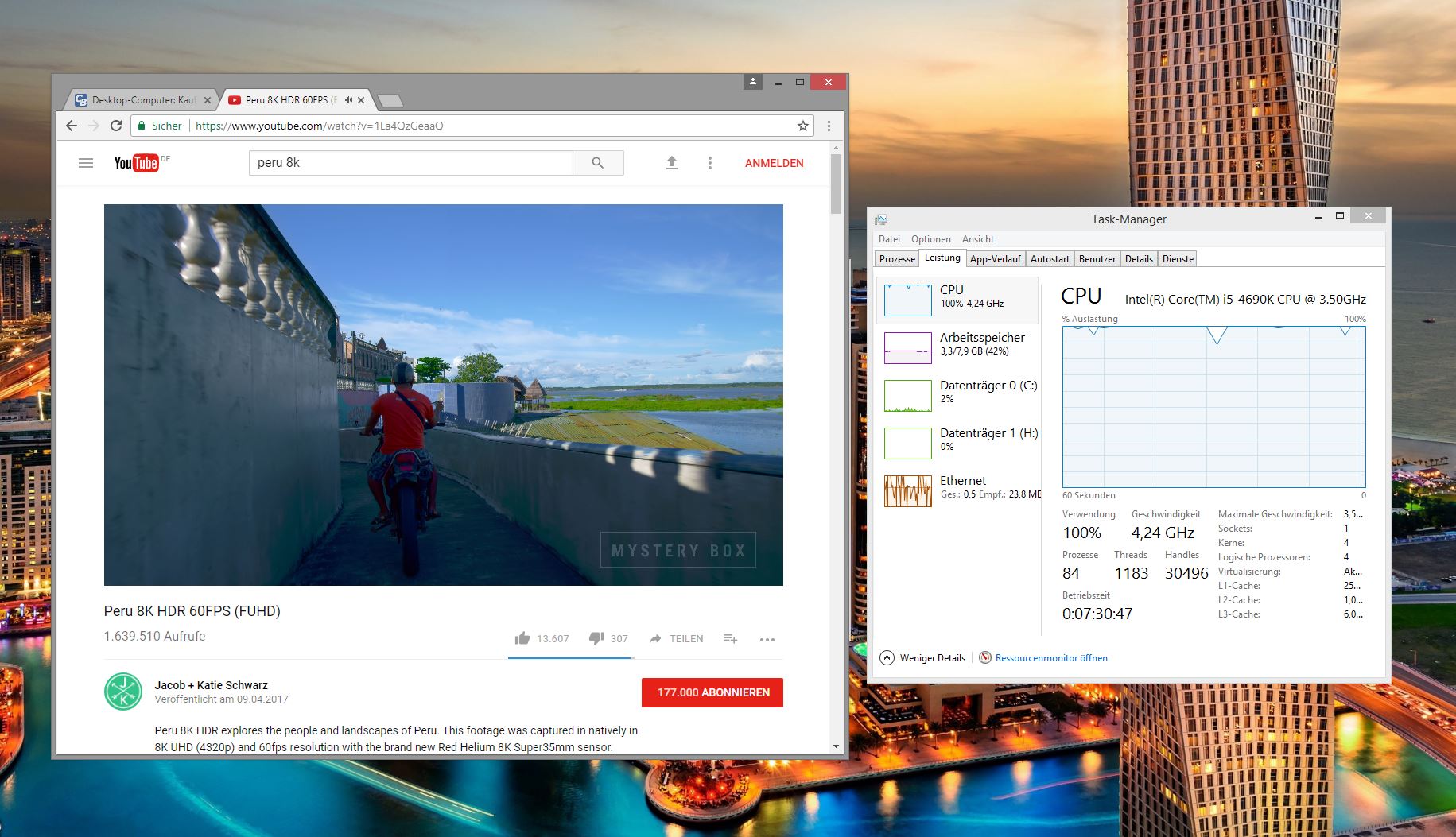The width and height of the screenshot is (1456, 837).
Task: Go back in the Chrome browser
Action: (x=72, y=126)
